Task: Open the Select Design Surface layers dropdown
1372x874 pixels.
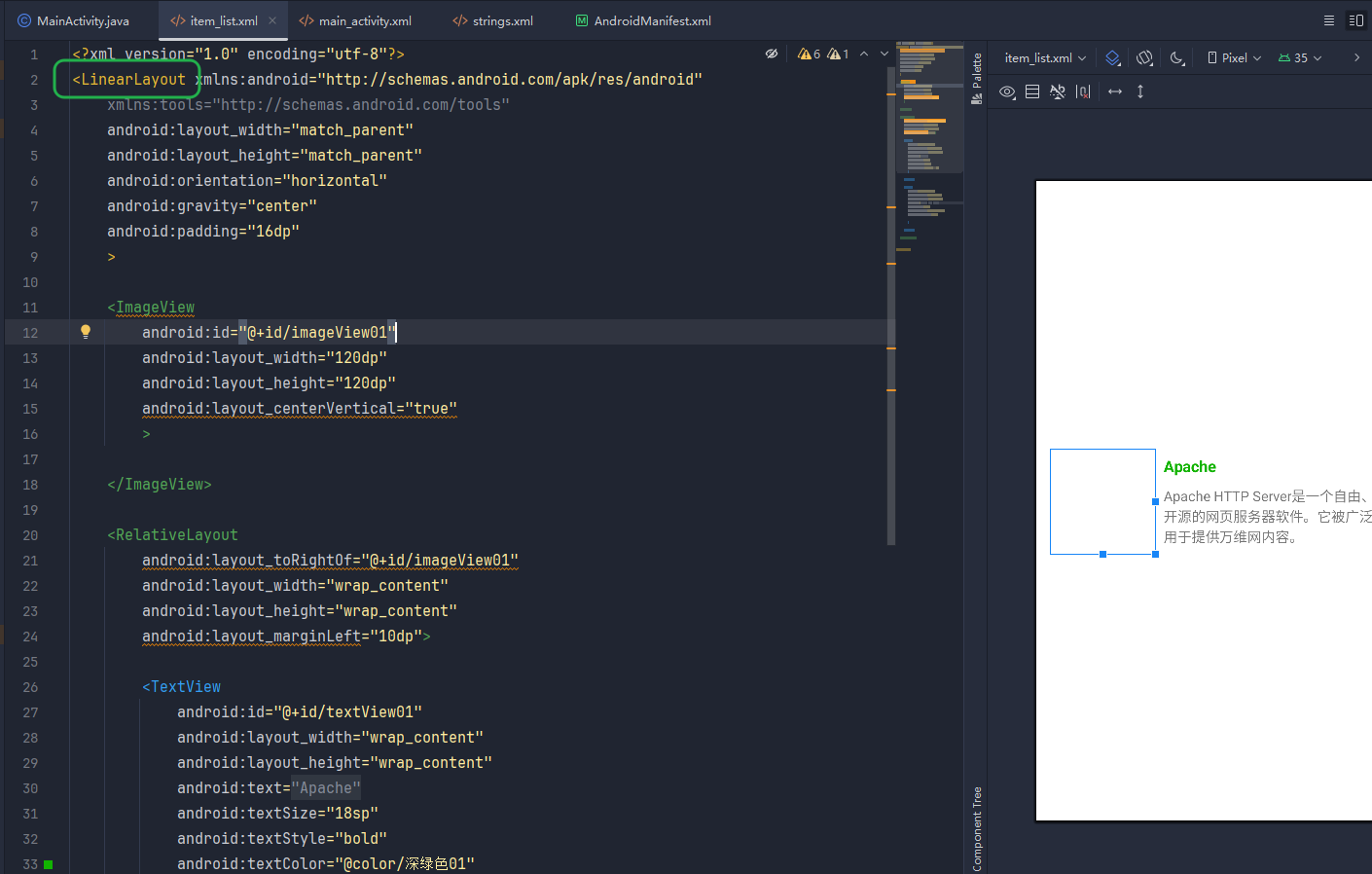Action: tap(1113, 58)
